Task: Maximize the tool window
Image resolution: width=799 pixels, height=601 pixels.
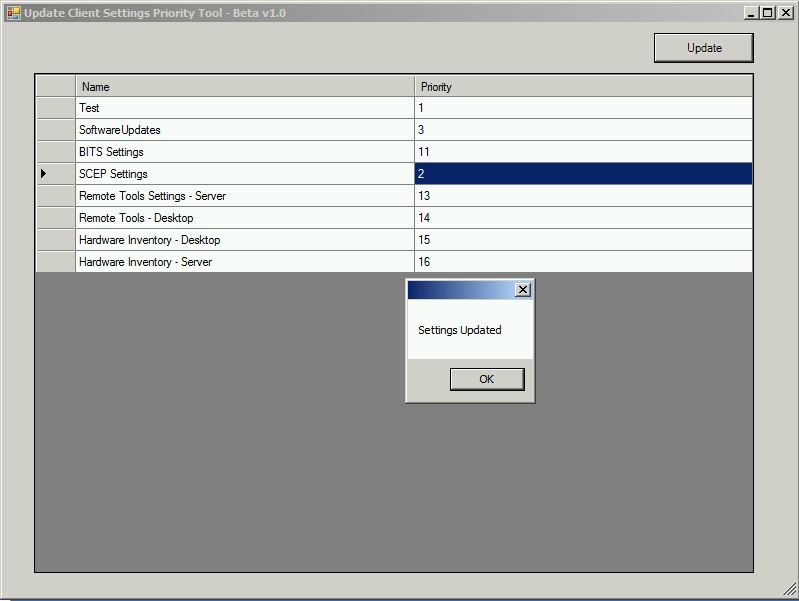Action: click(768, 13)
